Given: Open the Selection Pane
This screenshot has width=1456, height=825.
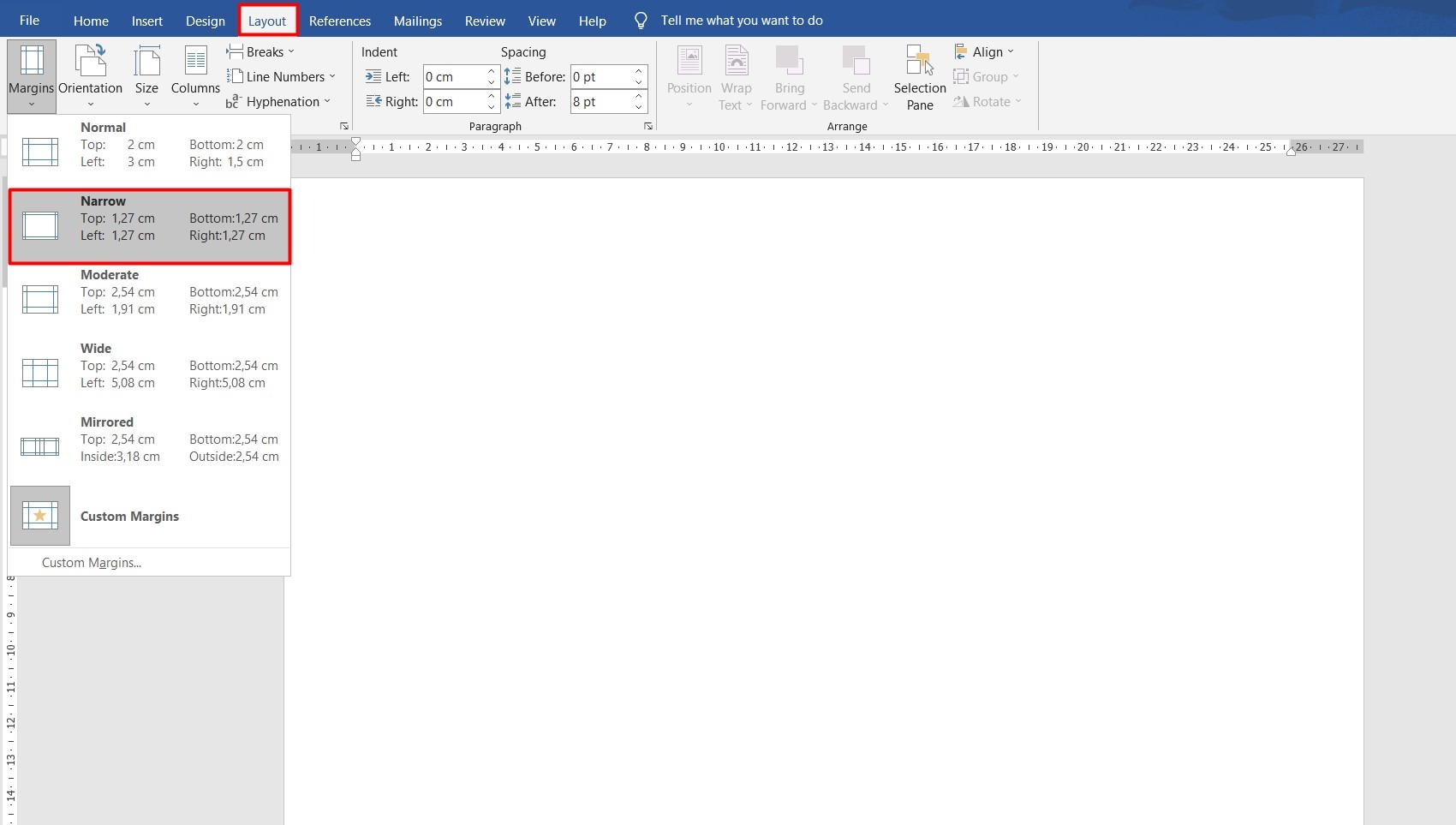Looking at the screenshot, I should (918, 75).
